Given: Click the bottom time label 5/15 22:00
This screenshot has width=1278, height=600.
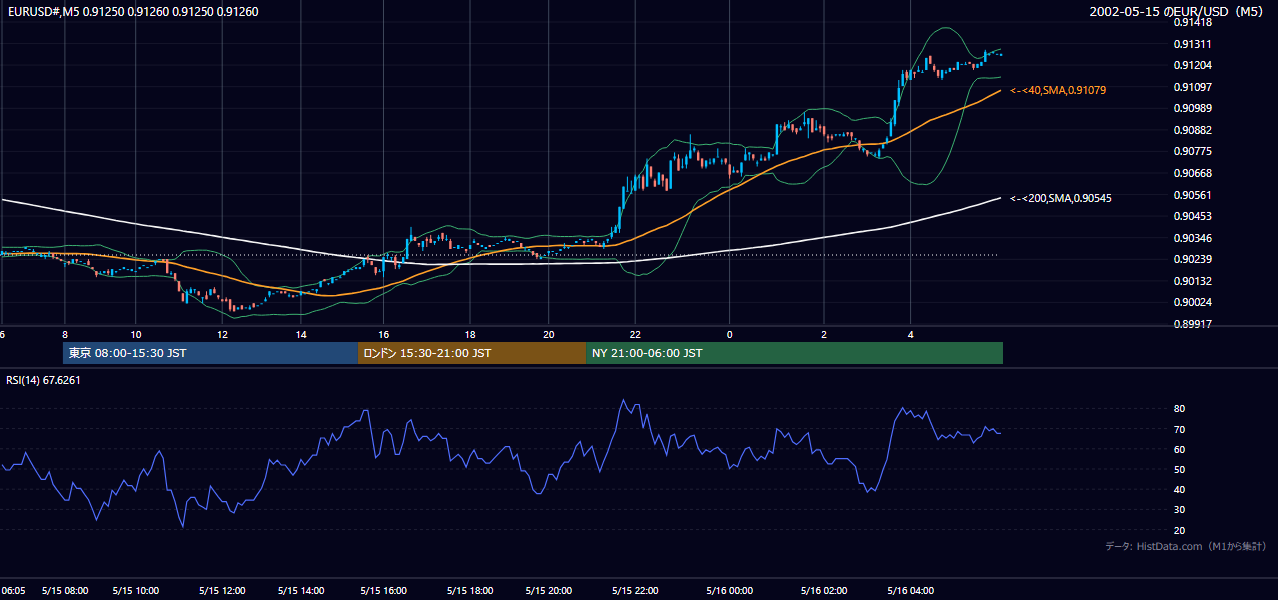Looking at the screenshot, I should (x=635, y=590).
